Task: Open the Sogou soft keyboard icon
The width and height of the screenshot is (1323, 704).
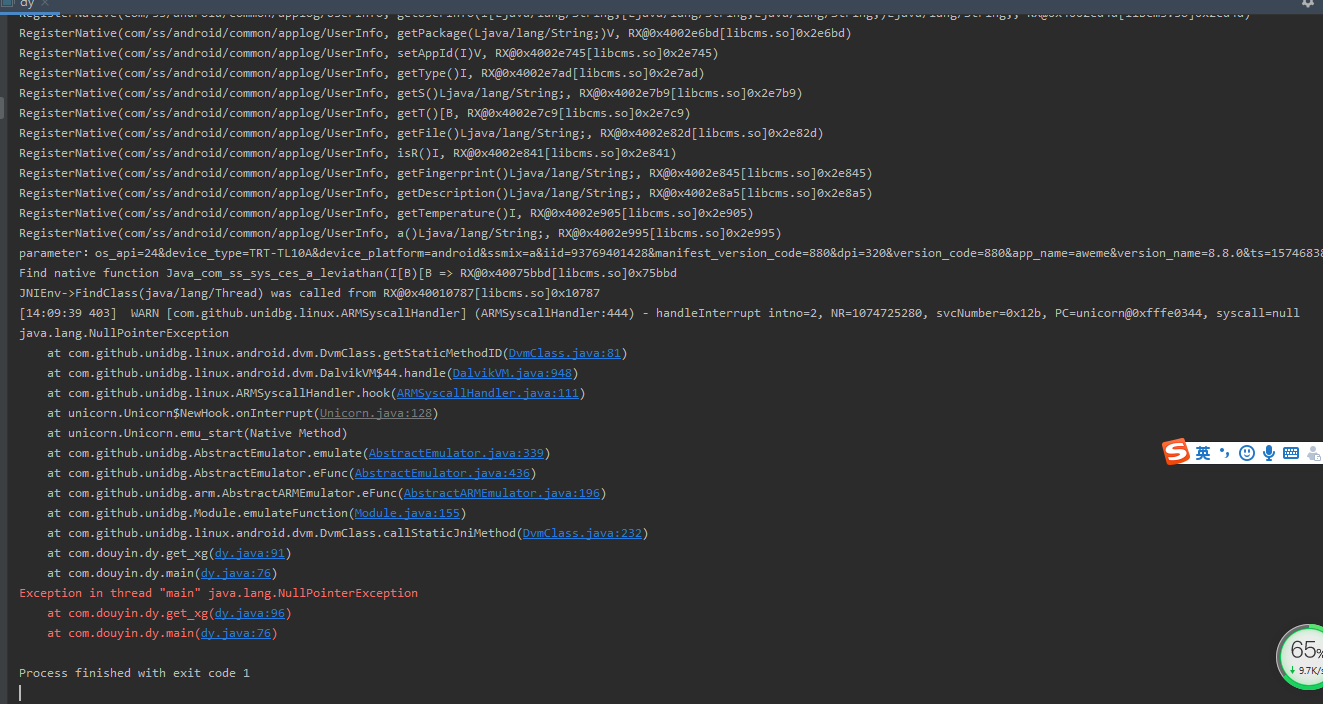Action: (x=1291, y=453)
